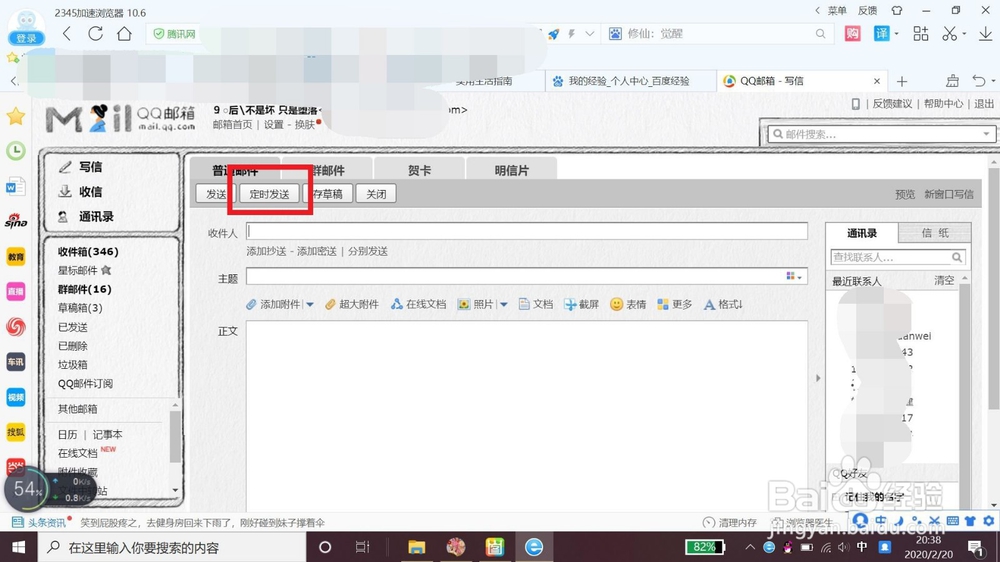Click the search magnifier in browser search box
The width and height of the screenshot is (1000, 562).
820,34
